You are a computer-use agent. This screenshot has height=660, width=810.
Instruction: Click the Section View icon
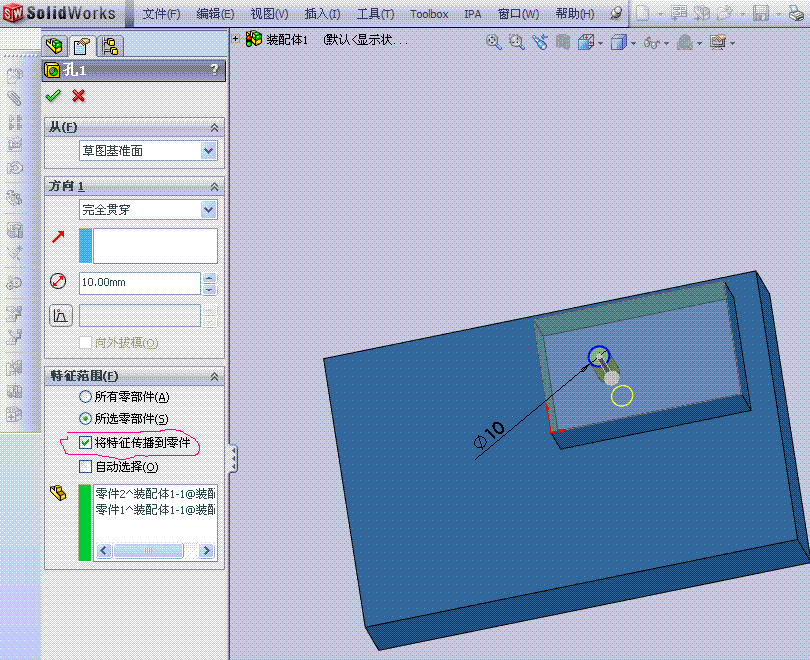click(x=563, y=42)
